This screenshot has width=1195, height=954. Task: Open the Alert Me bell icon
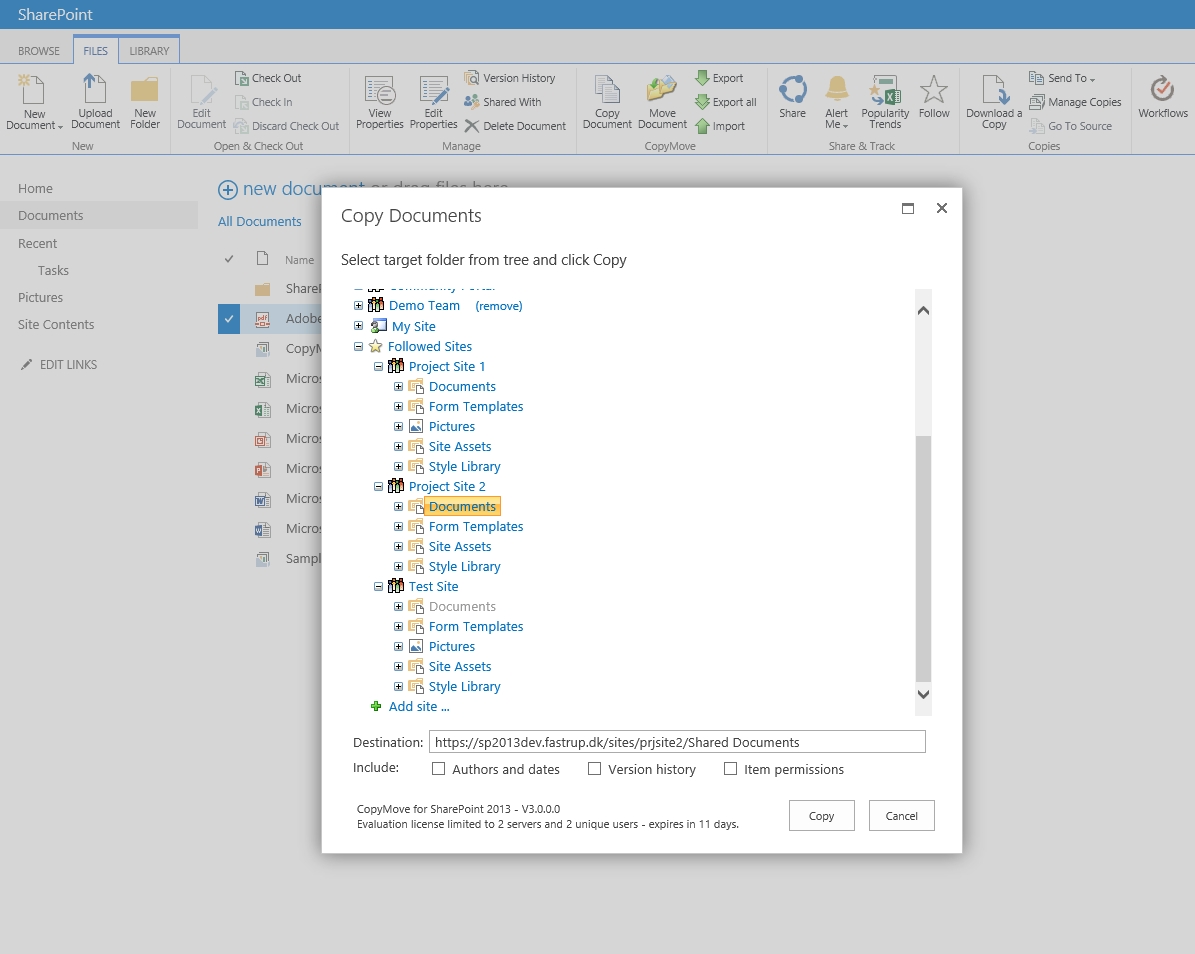[x=836, y=88]
